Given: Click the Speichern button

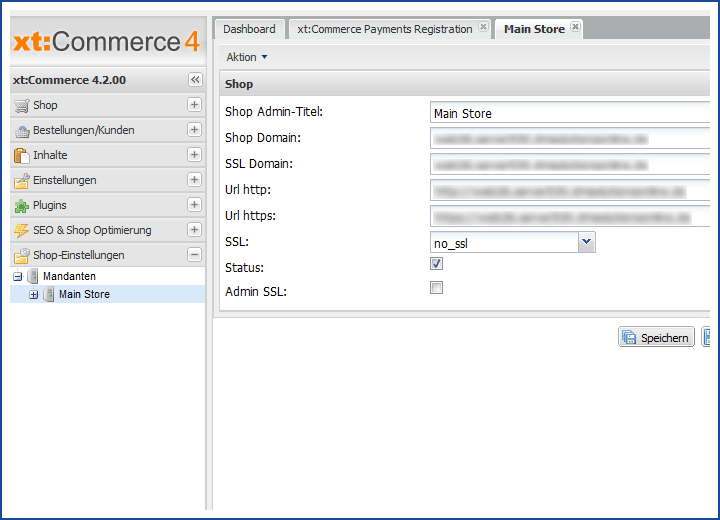Looking at the screenshot, I should click(656, 337).
